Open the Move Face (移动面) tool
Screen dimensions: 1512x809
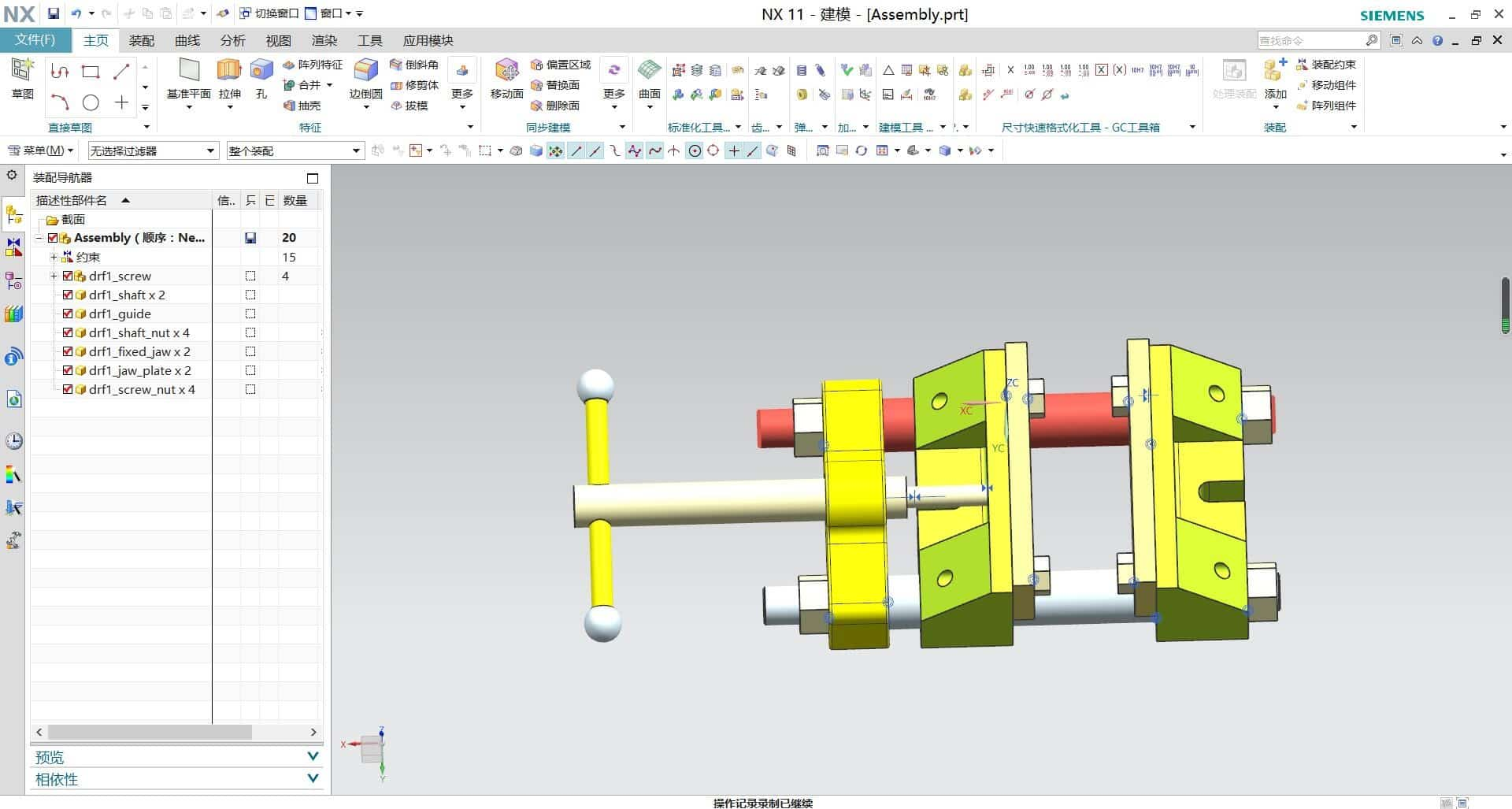(506, 78)
